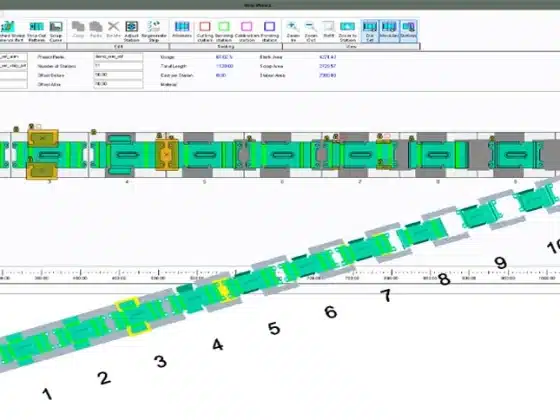The height and width of the screenshot is (420, 560).
Task: Click the Edit group label bar
Action: [118, 46]
